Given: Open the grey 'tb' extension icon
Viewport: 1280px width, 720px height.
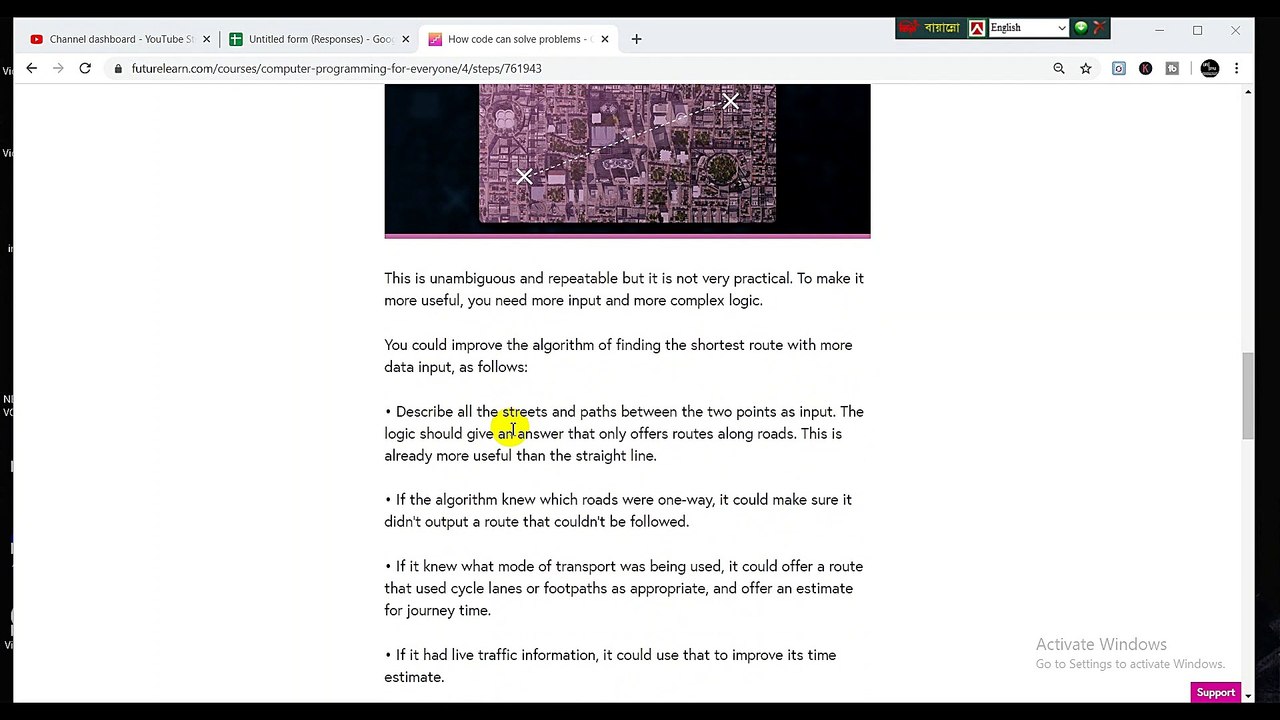Looking at the screenshot, I should [x=1172, y=68].
